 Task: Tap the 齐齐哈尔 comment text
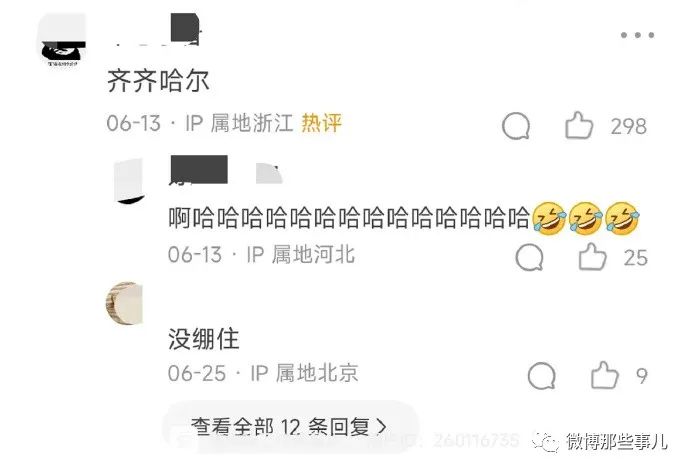(x=158, y=81)
